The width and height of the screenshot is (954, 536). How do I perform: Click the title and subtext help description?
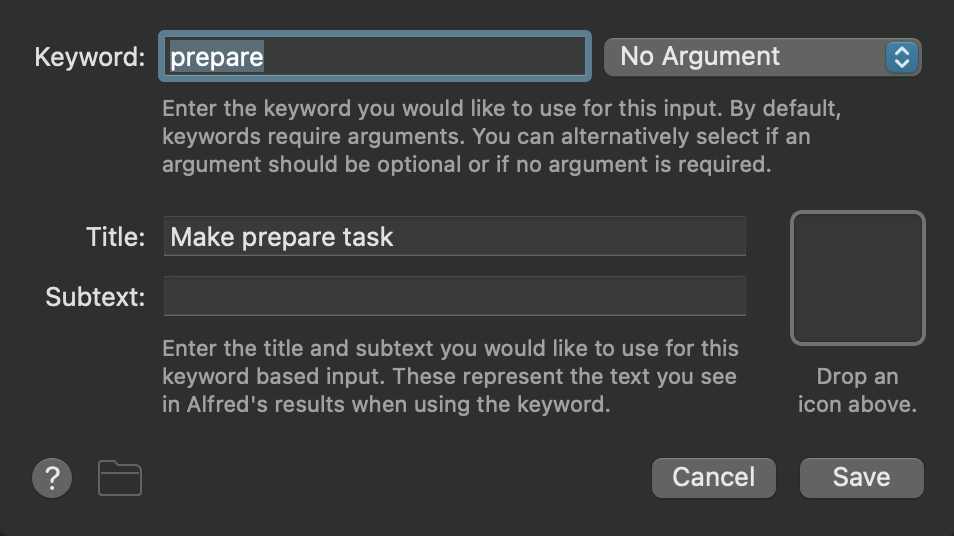click(x=450, y=377)
